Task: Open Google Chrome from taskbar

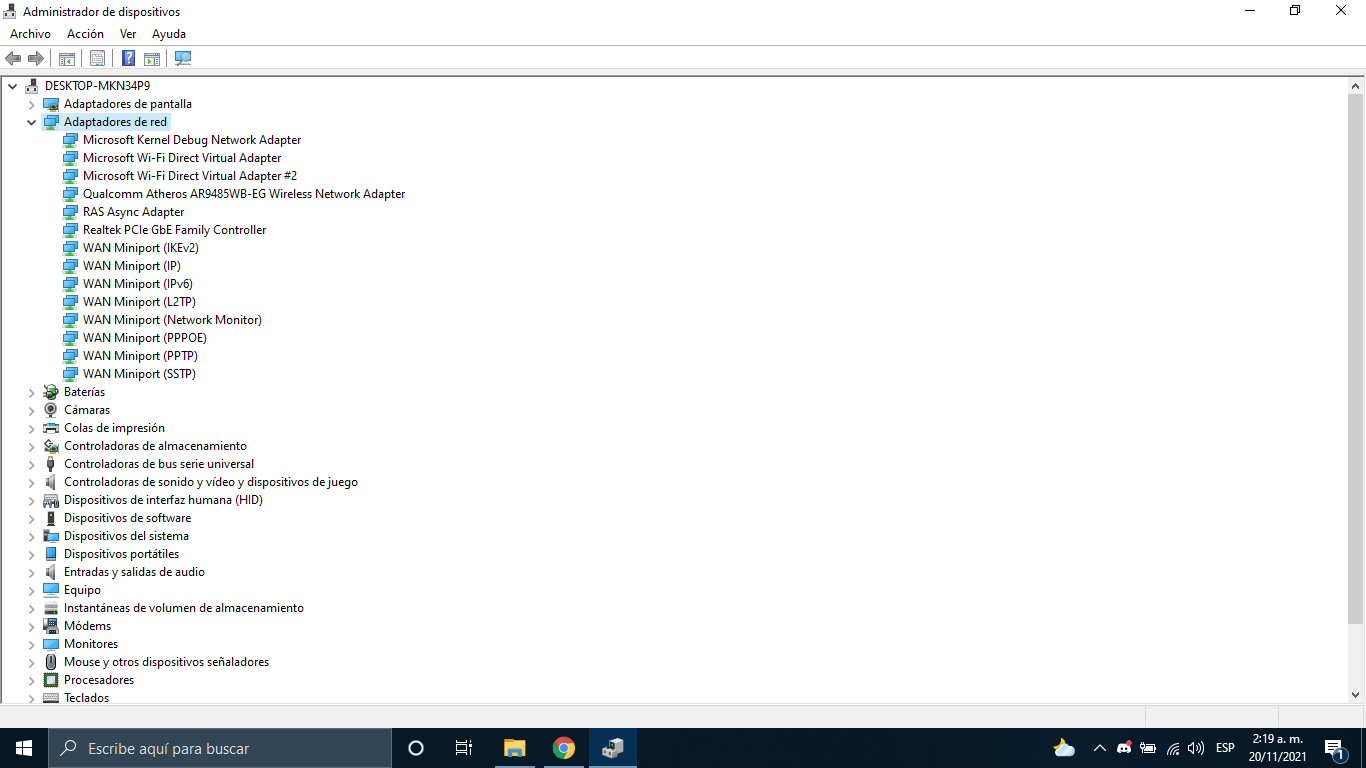Action: pos(564,748)
